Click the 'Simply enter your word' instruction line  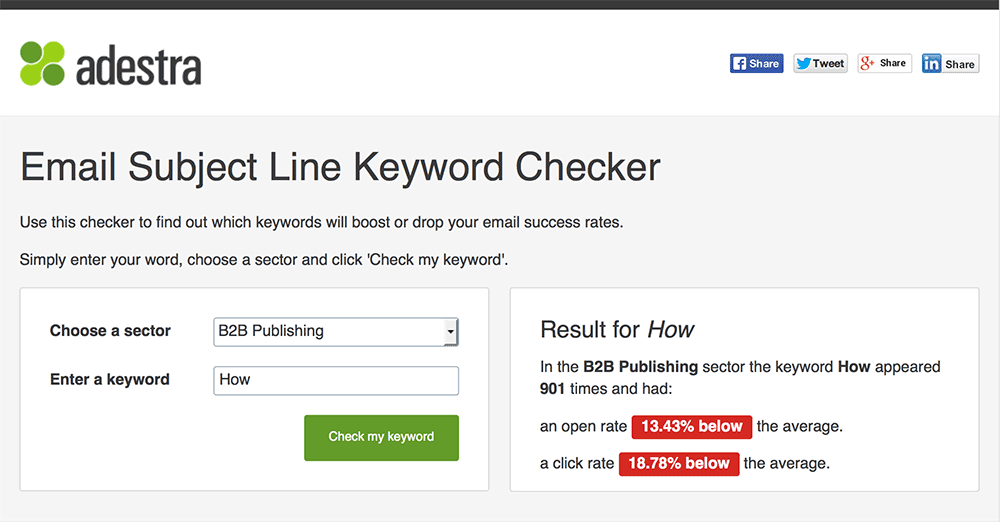coord(264,260)
